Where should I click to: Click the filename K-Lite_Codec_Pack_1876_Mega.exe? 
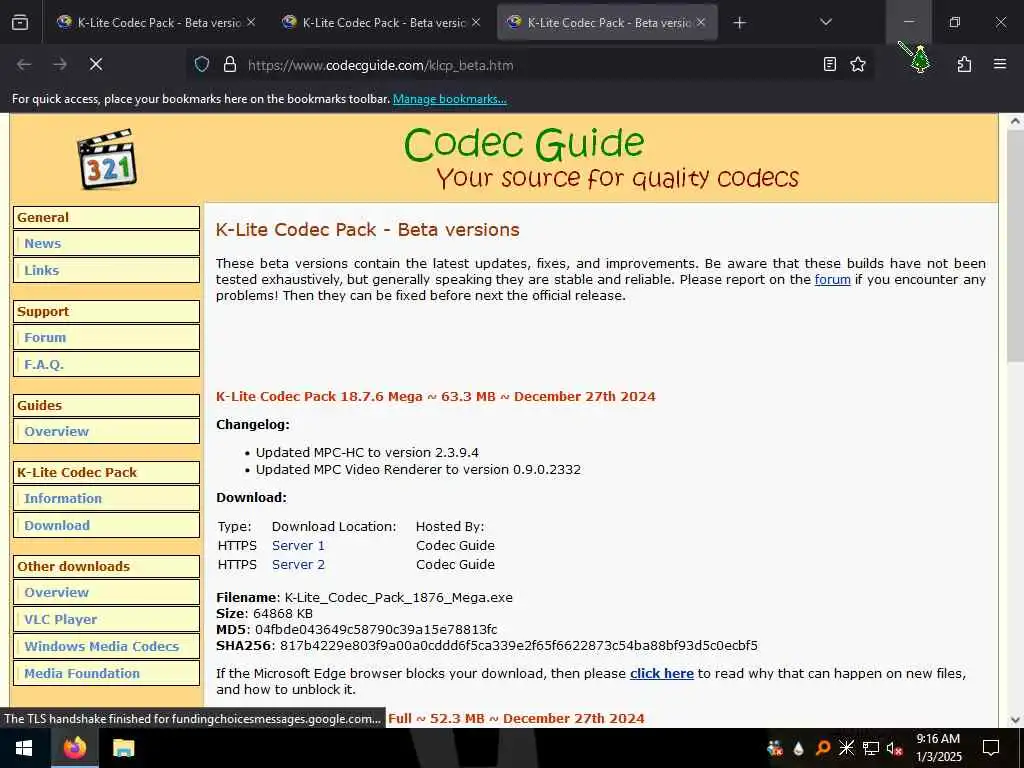point(398,598)
